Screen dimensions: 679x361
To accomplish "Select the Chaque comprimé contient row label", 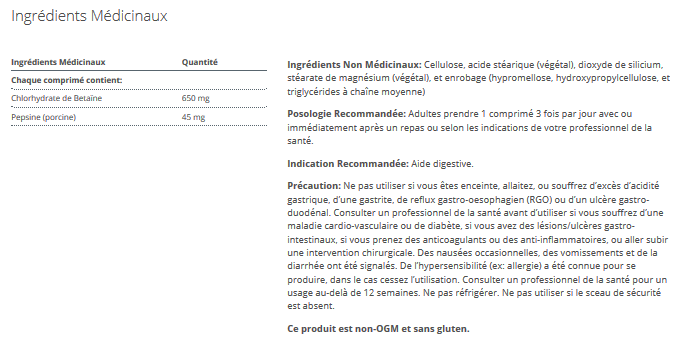I will 67,80.
